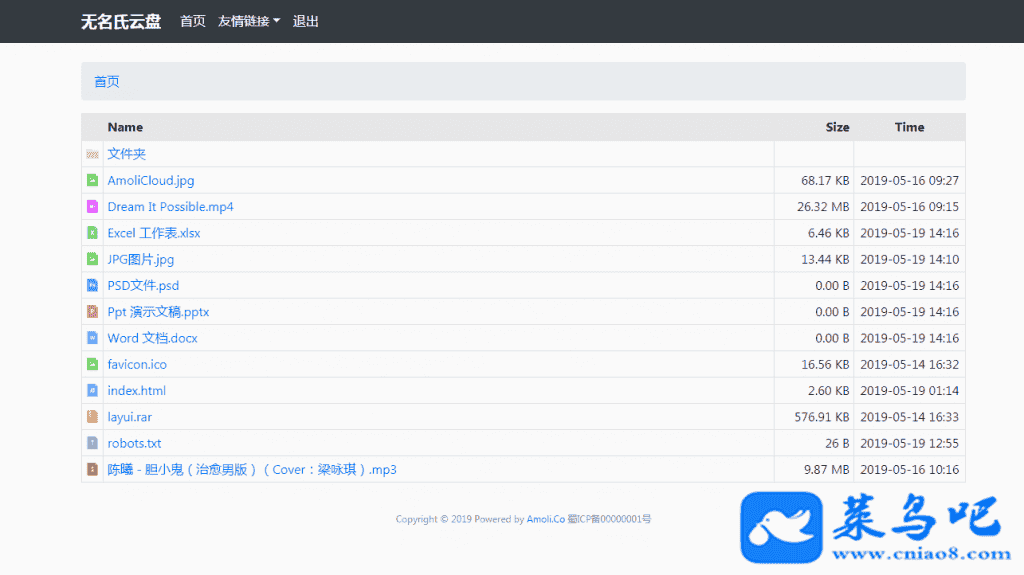Image resolution: width=1024 pixels, height=575 pixels.
Task: Click 退出 to log out
Action: pos(305,21)
